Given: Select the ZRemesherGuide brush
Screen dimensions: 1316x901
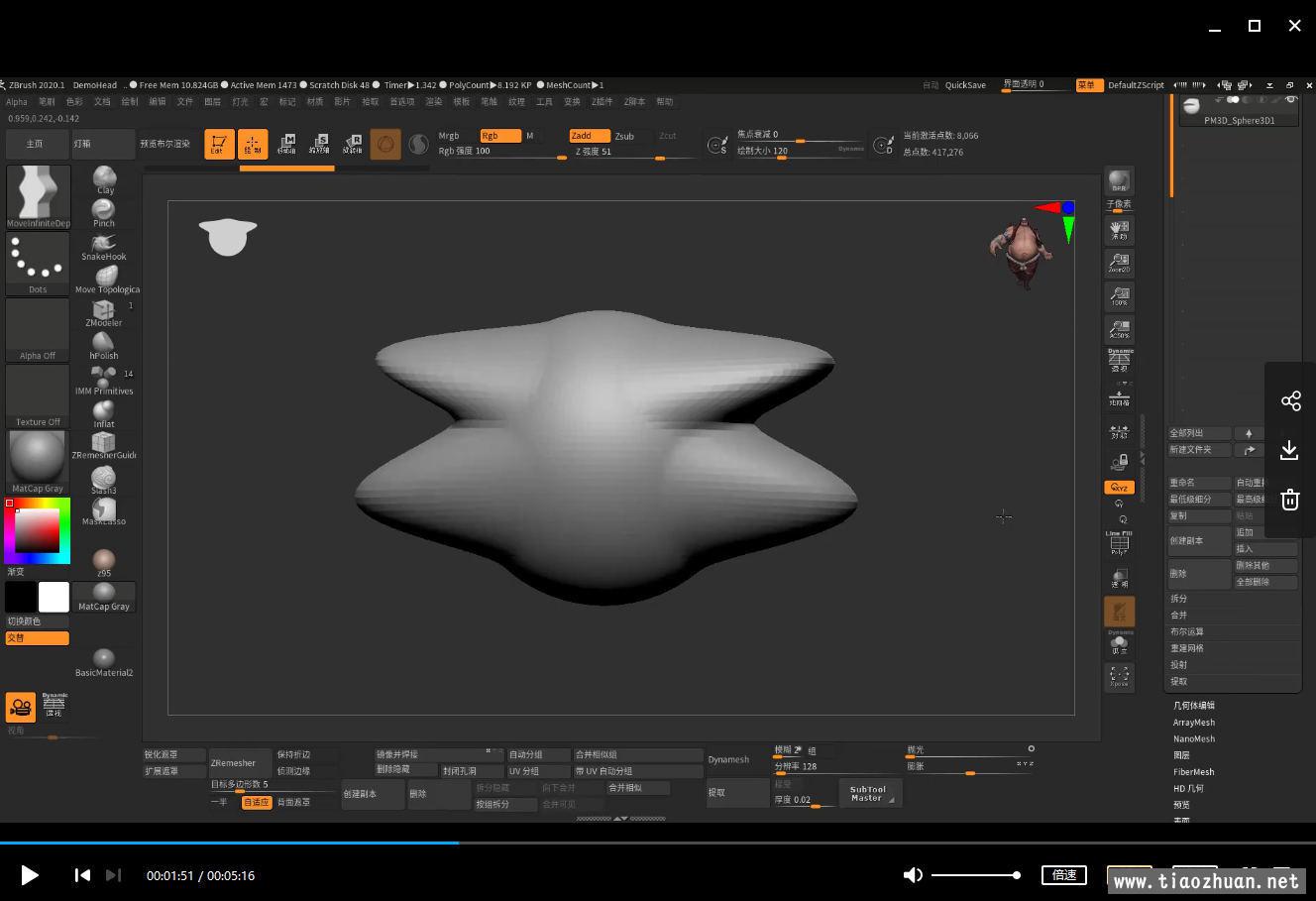Looking at the screenshot, I should (104, 446).
